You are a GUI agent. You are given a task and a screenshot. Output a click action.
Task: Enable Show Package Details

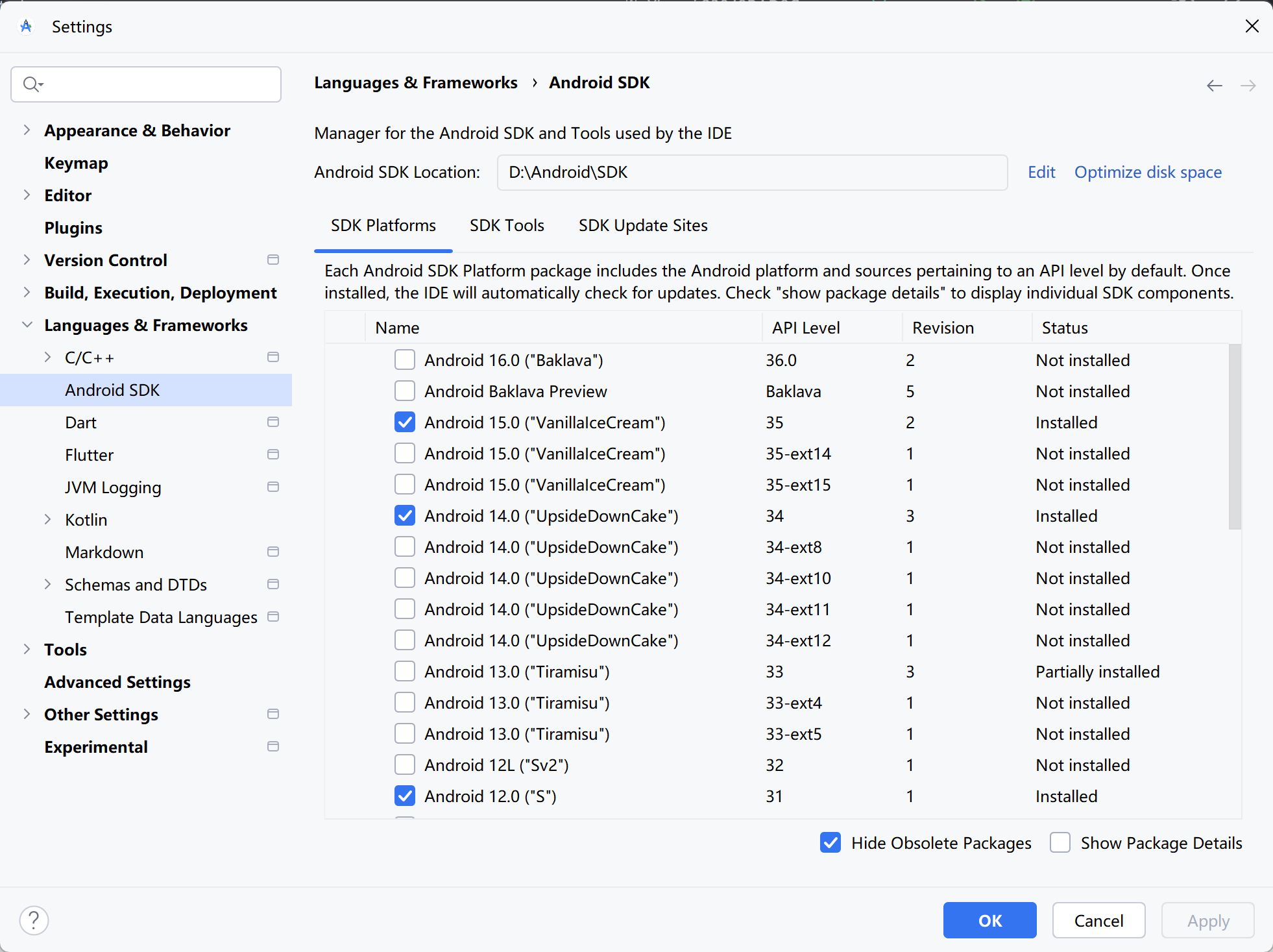(1060, 843)
